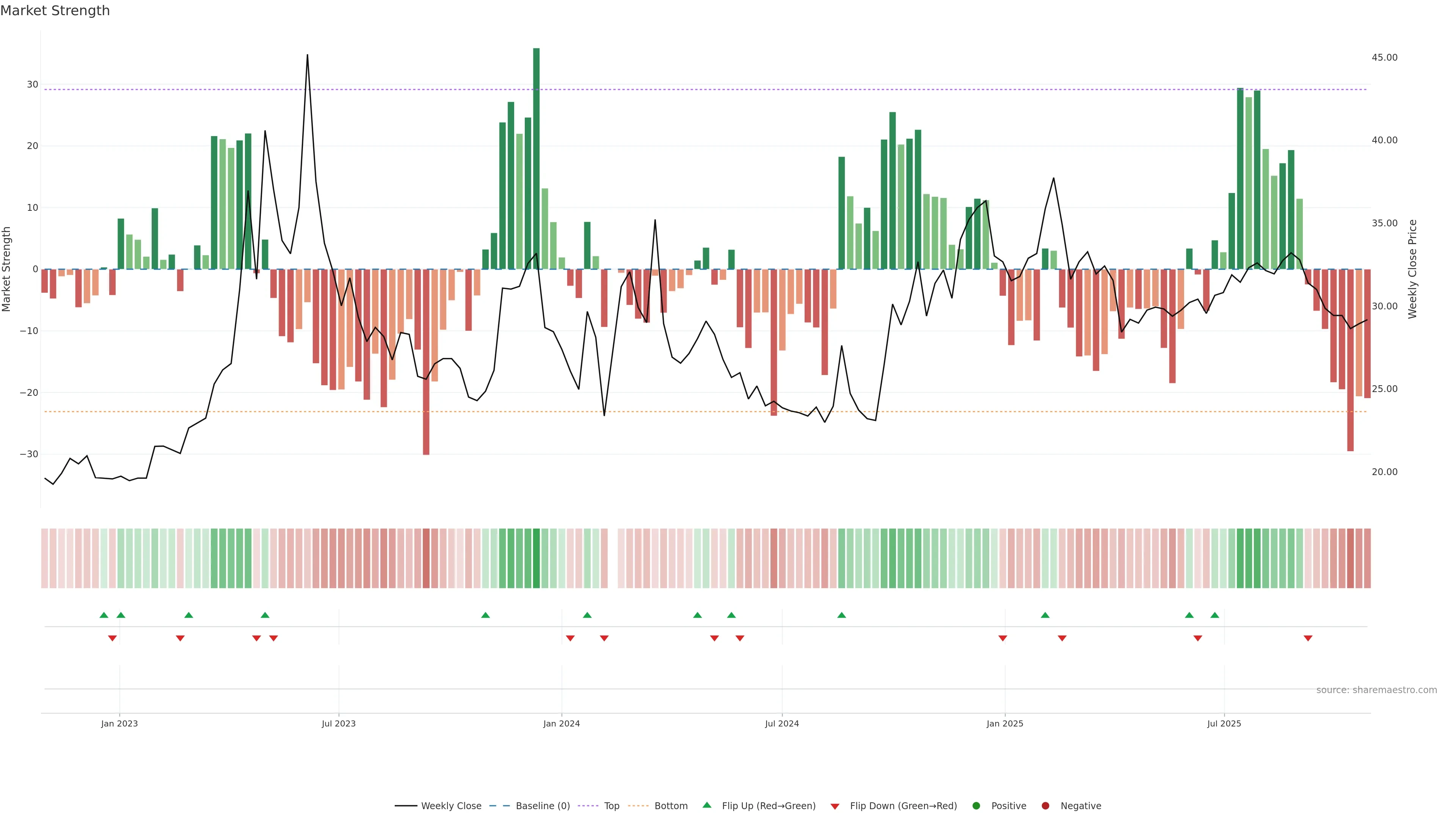The image size is (1456, 819).
Task: Toggle the Baseline (0) legend item
Action: 542,806
